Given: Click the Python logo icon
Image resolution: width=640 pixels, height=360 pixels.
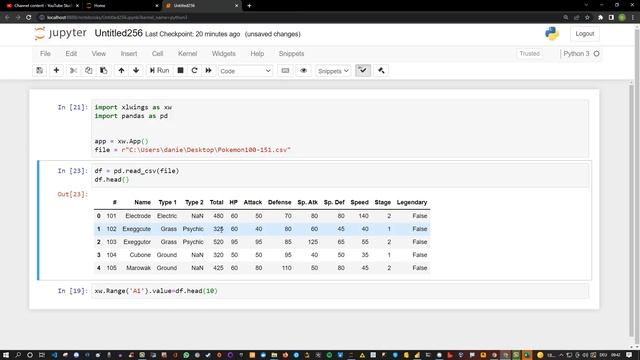Looking at the screenshot, I should point(552,33).
